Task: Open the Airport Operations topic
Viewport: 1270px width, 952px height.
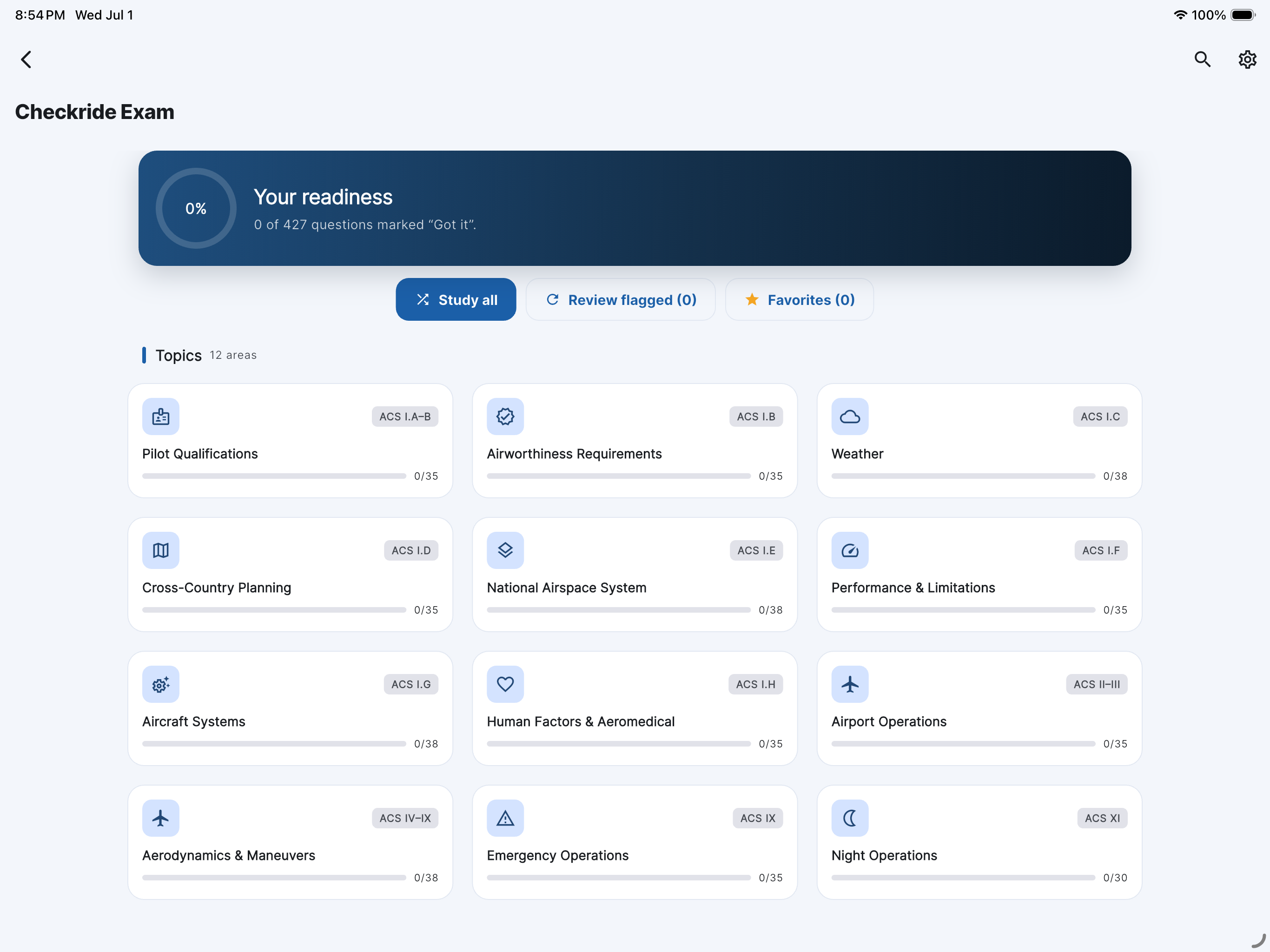Action: [979, 708]
